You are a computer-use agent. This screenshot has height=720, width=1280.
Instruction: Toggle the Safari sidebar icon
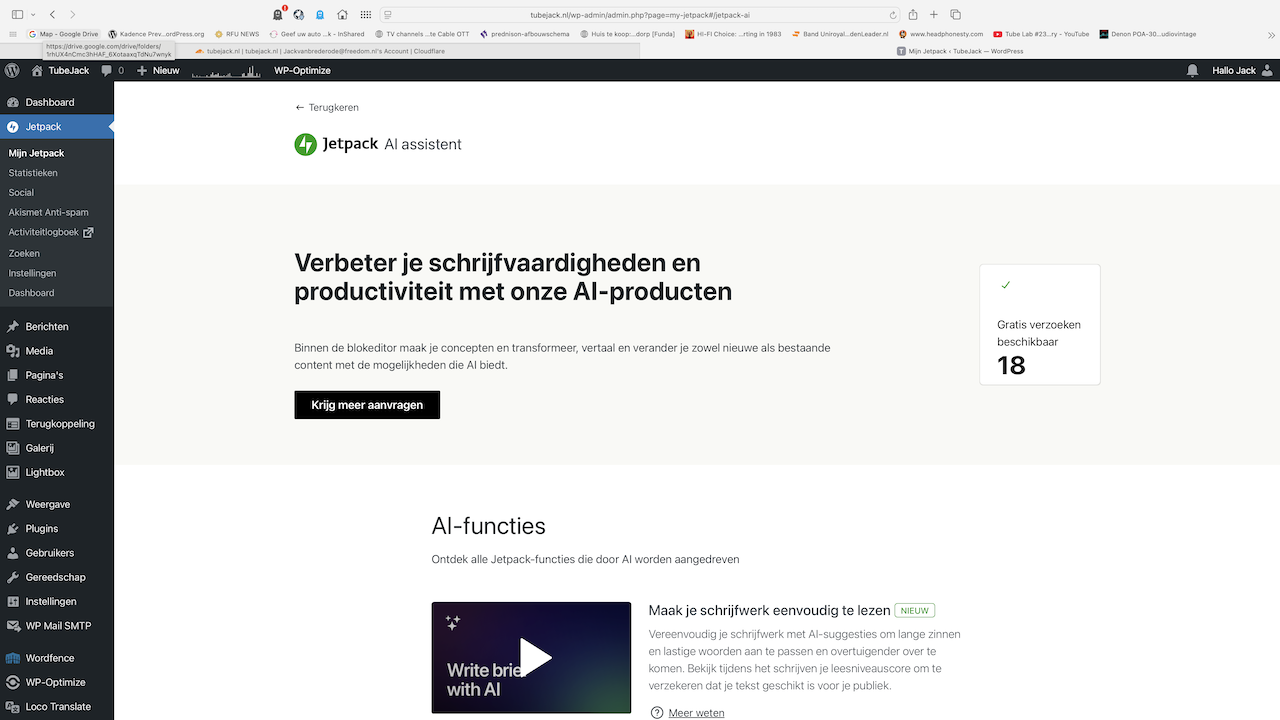tap(17, 15)
